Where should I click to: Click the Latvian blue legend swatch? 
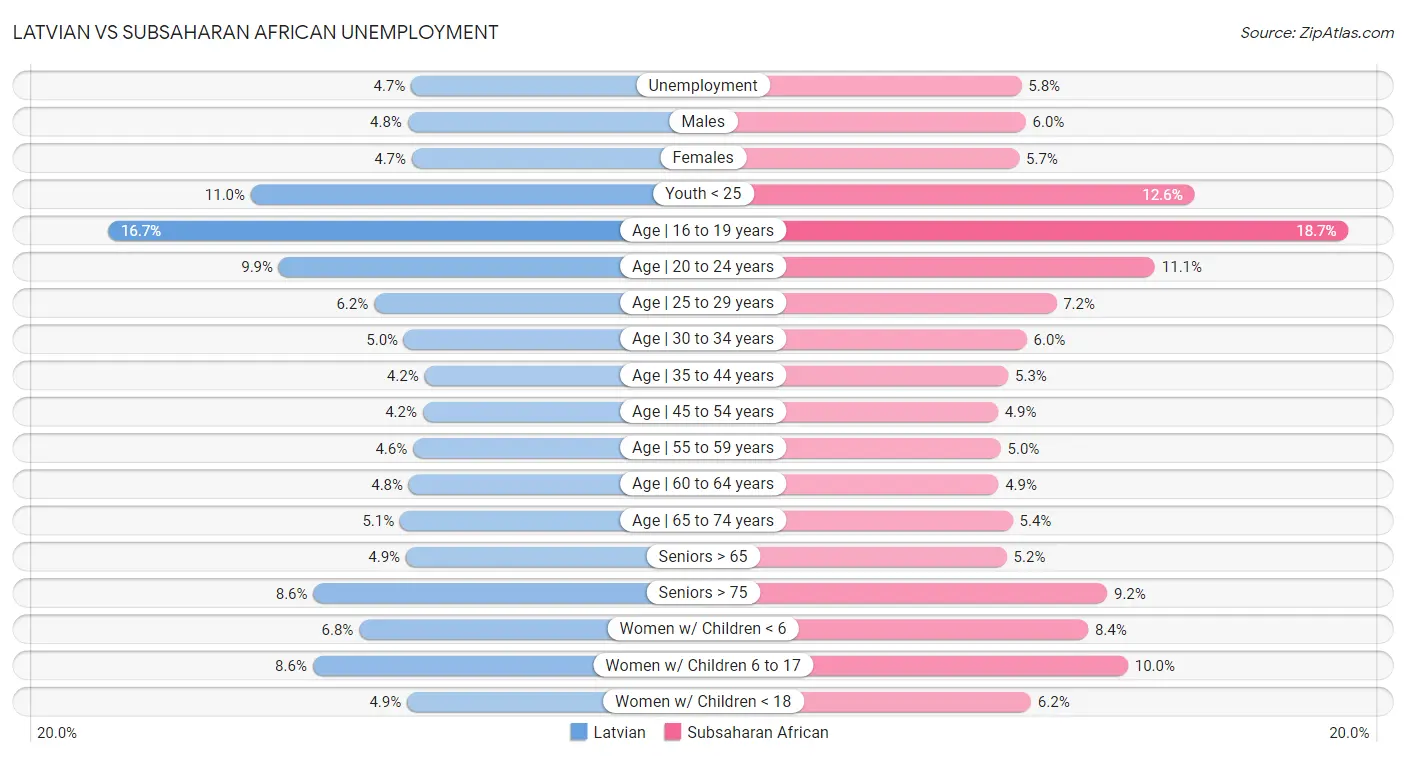coord(579,732)
